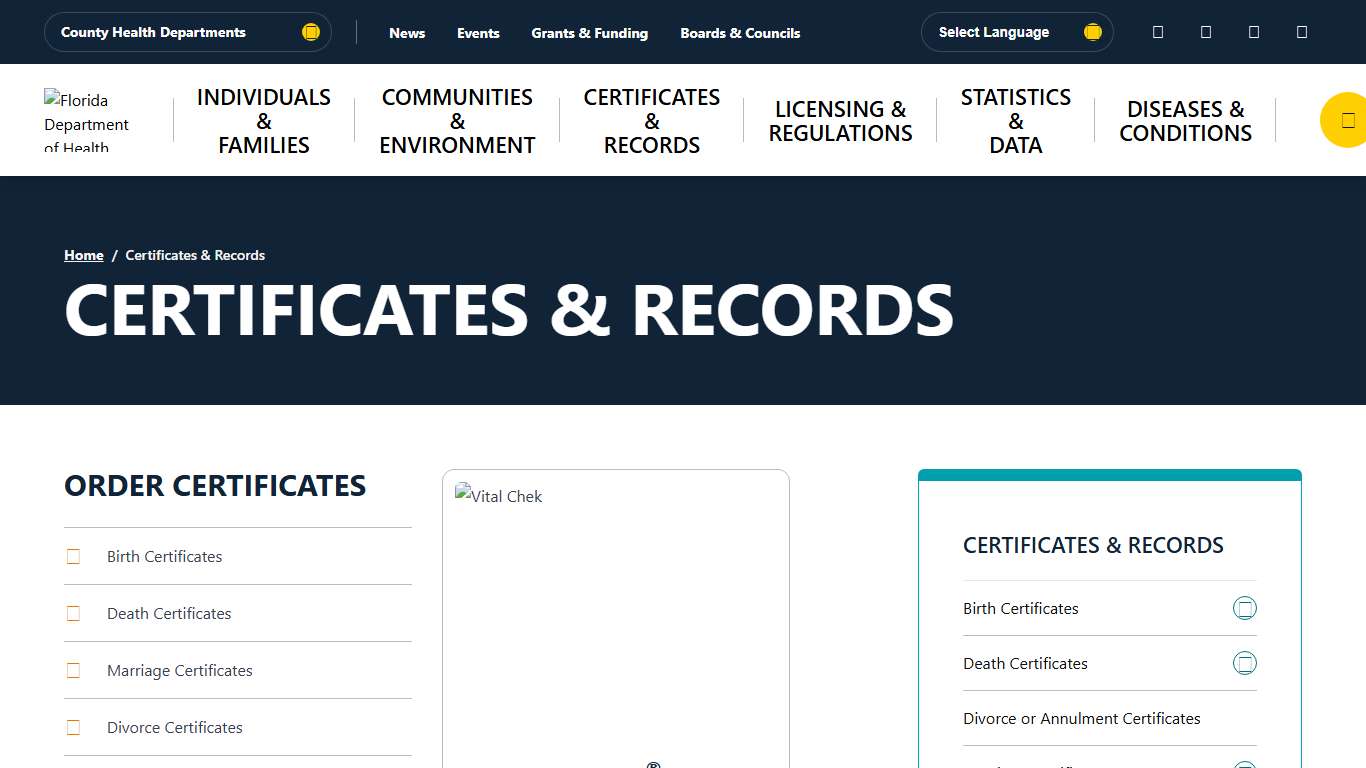The image size is (1366, 768).
Task: Select the Licensing & Regulations menu item
Action: 840,120
